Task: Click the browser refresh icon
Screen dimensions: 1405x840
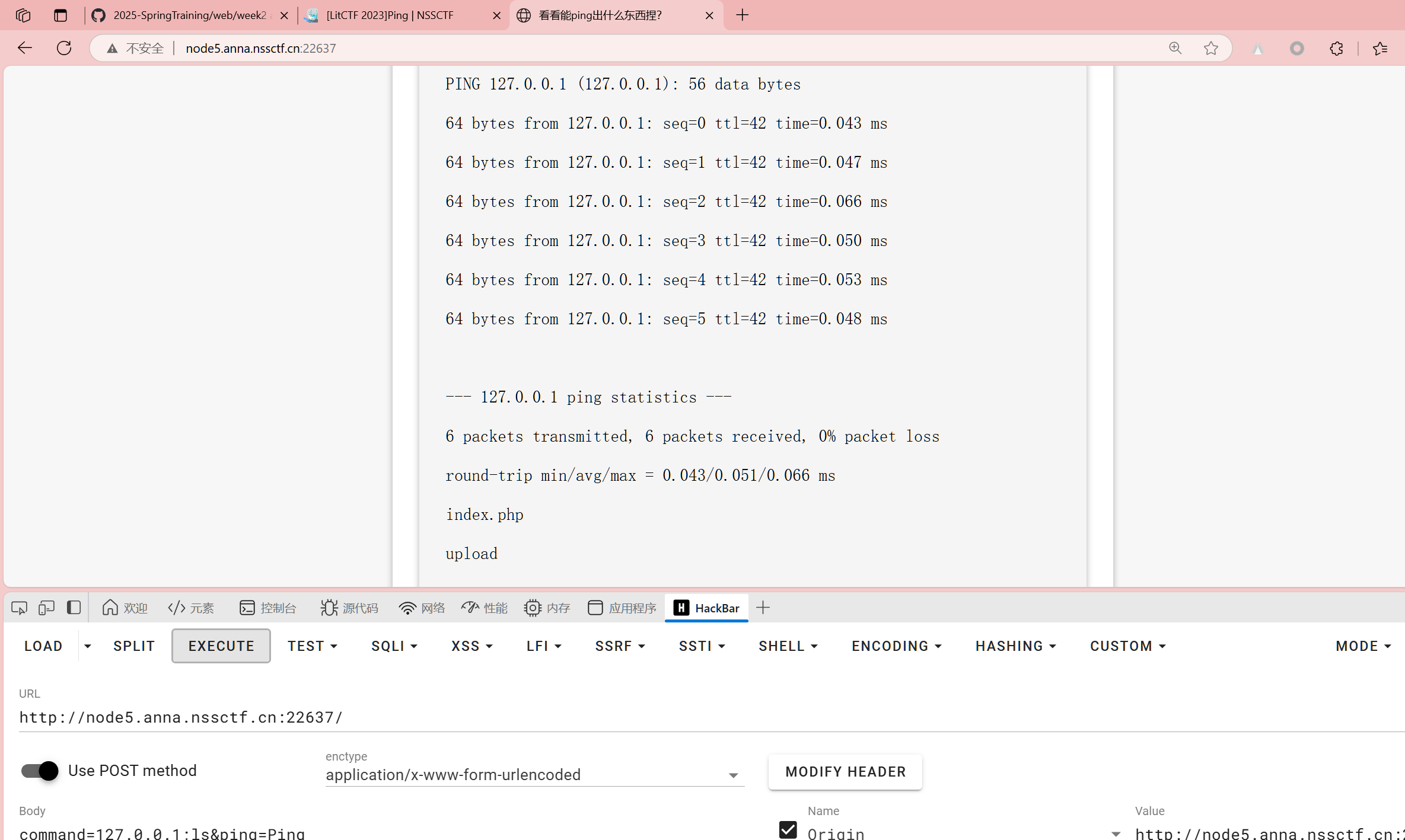Action: 64,48
